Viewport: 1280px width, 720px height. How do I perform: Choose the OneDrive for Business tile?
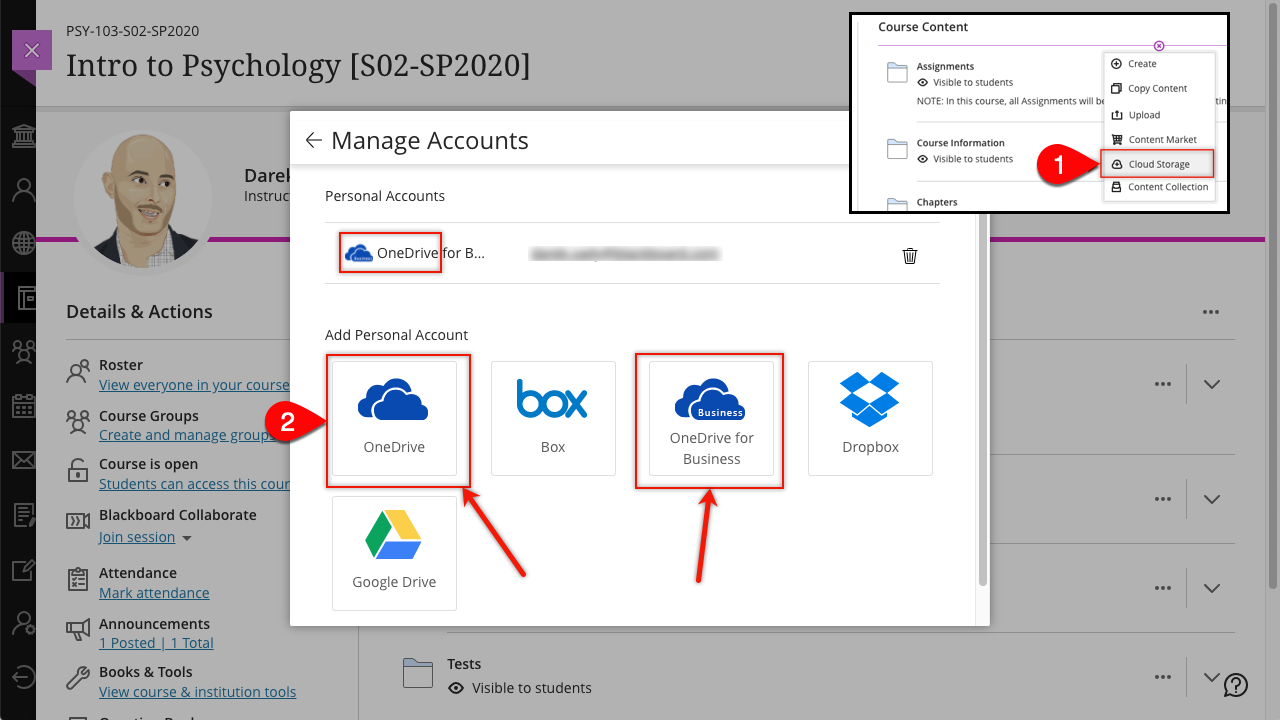[711, 418]
